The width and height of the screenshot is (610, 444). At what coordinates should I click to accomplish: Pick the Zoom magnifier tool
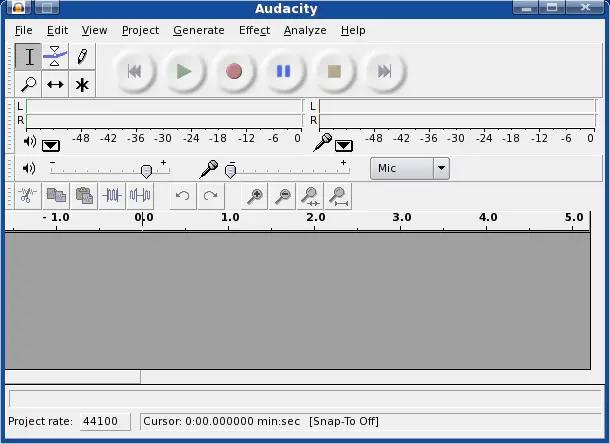click(28, 84)
